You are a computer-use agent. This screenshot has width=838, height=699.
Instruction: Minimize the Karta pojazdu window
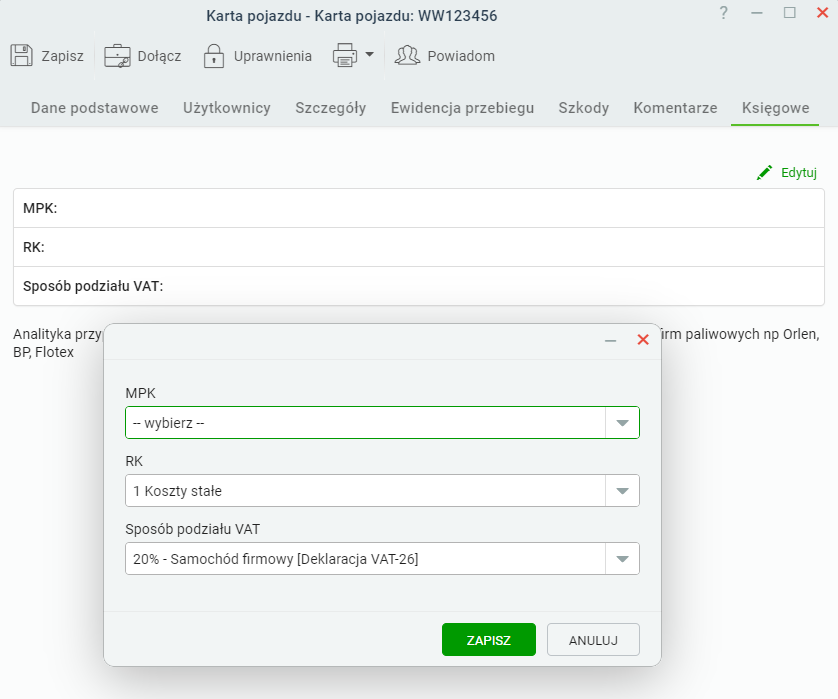pyautogui.click(x=757, y=13)
